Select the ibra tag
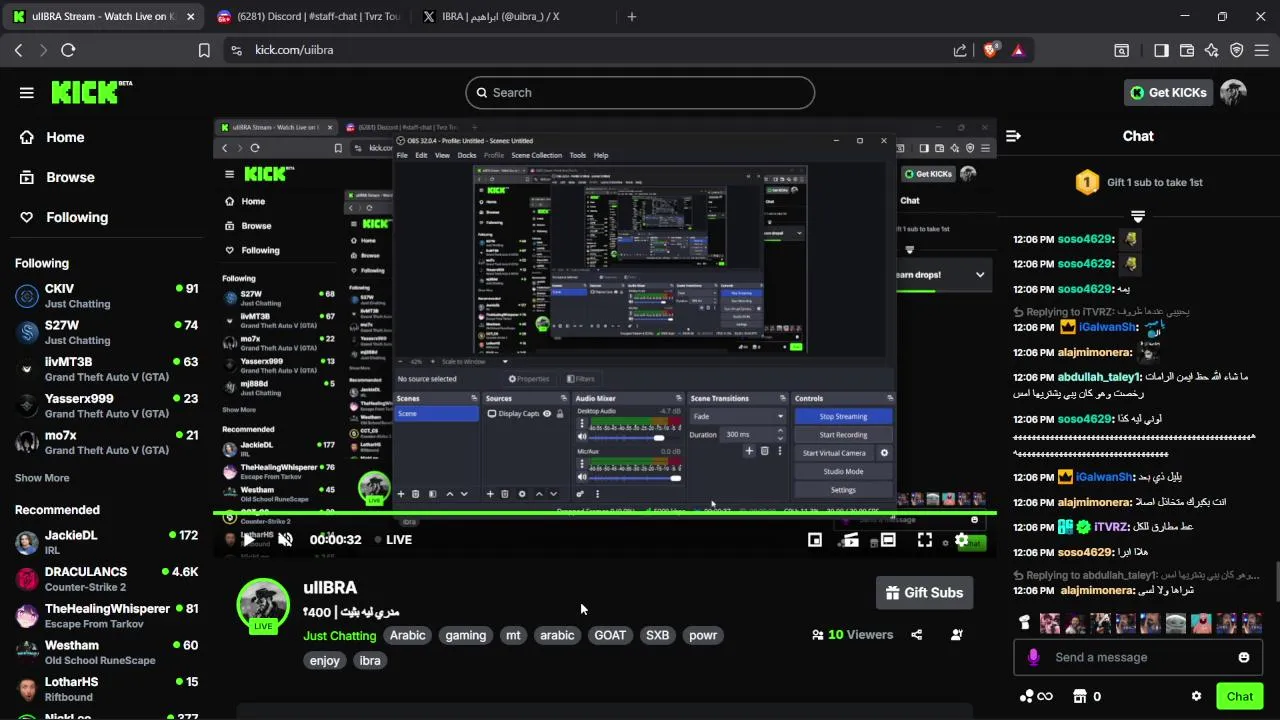This screenshot has height=720, width=1280. pos(370,660)
